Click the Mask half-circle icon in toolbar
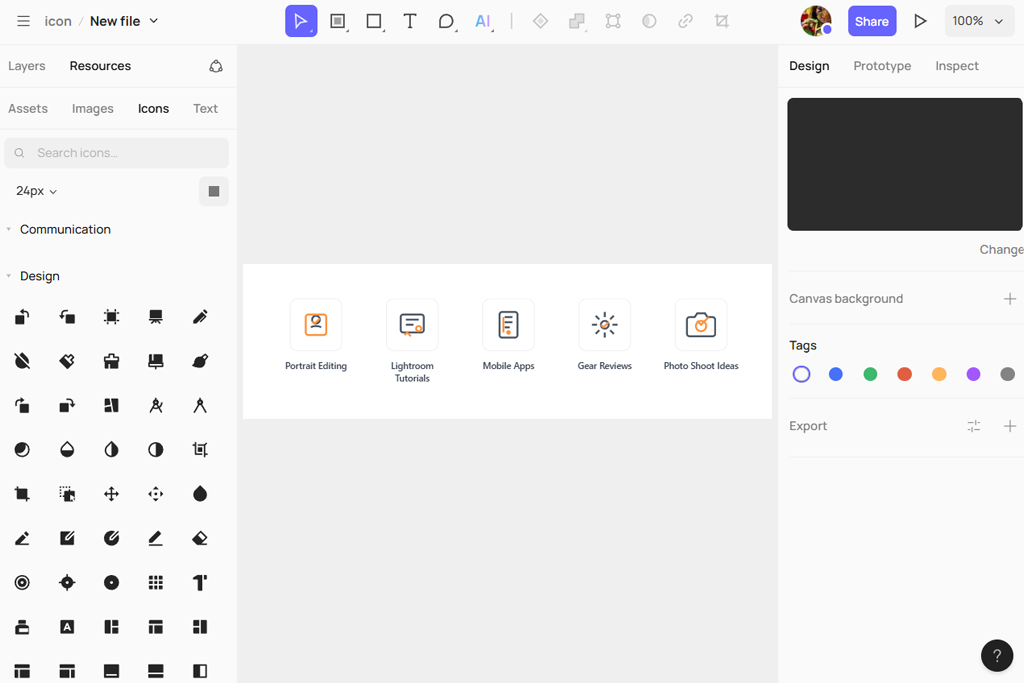Screen dimensions: 1024x683 point(649,21)
